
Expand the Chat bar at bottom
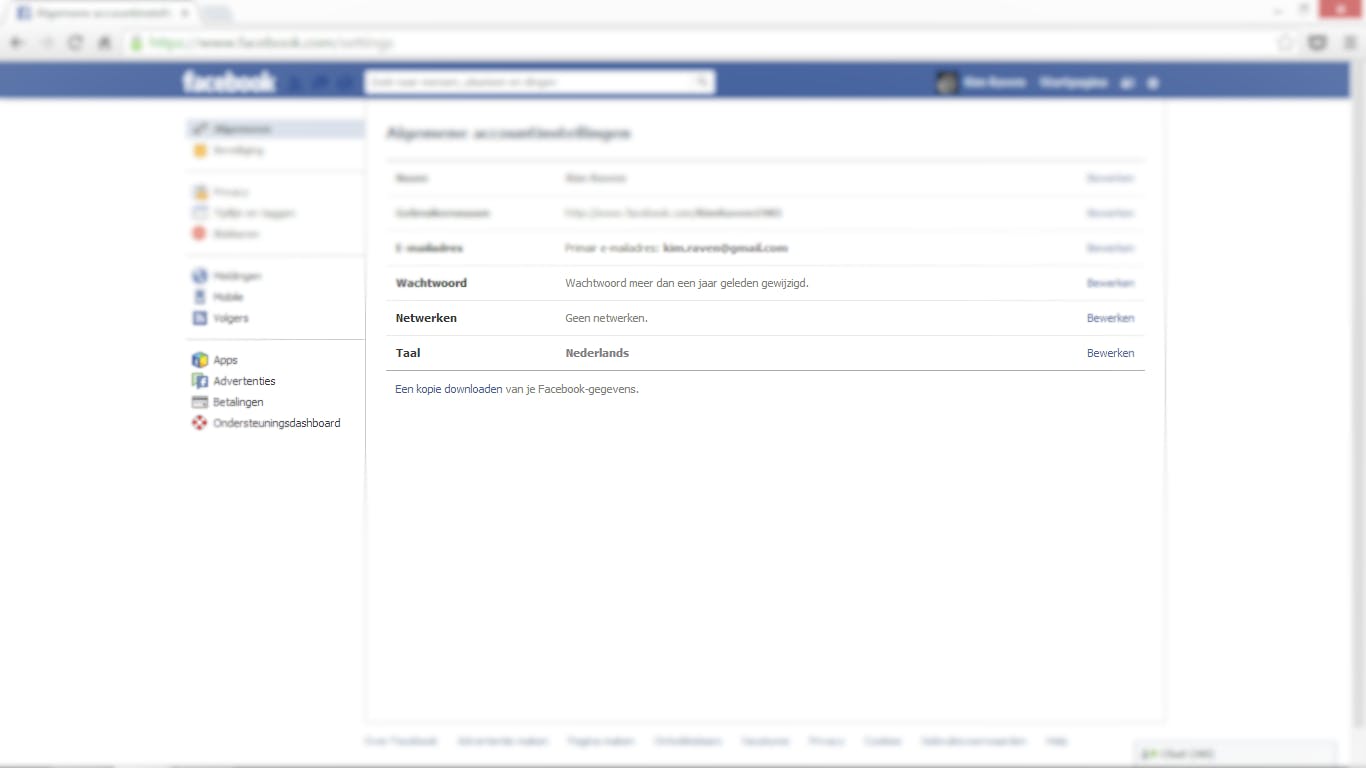[1236, 754]
